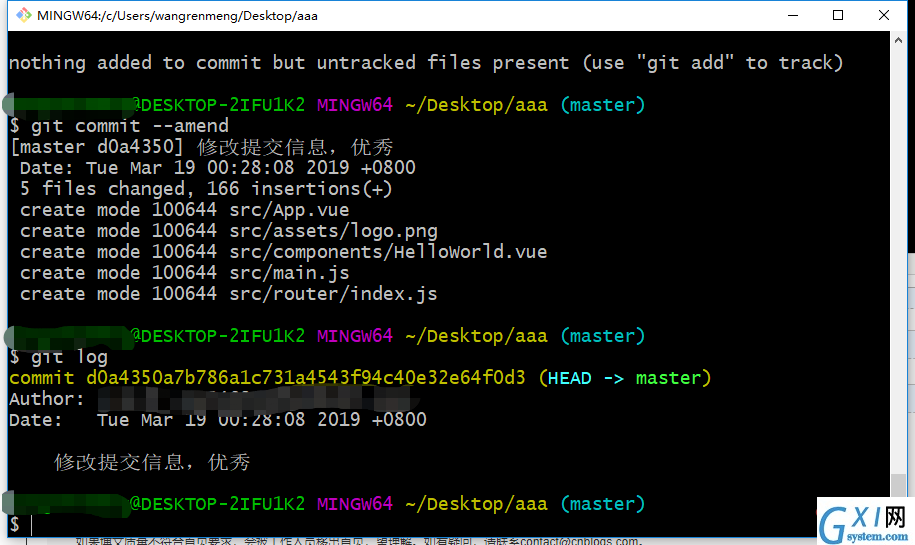This screenshot has height=545, width=915.
Task: Click the GXI system.com watermark logo
Action: tap(865, 522)
